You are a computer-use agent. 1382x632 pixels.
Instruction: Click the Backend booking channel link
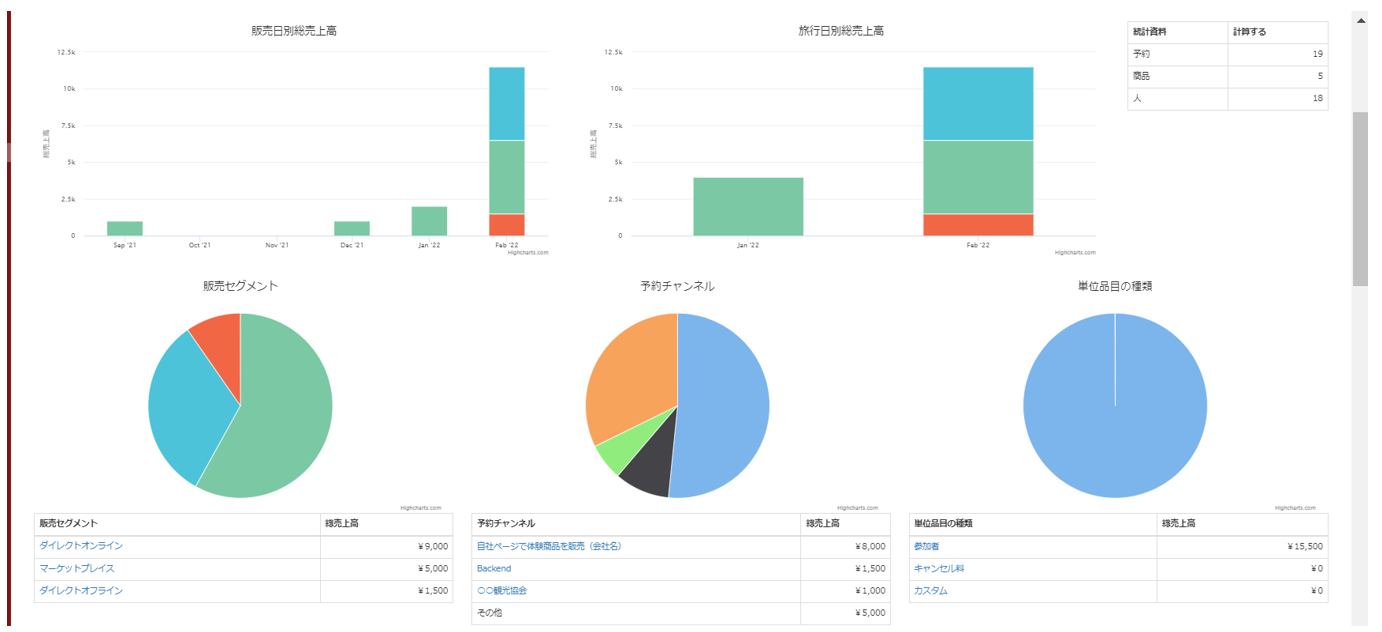(494, 568)
